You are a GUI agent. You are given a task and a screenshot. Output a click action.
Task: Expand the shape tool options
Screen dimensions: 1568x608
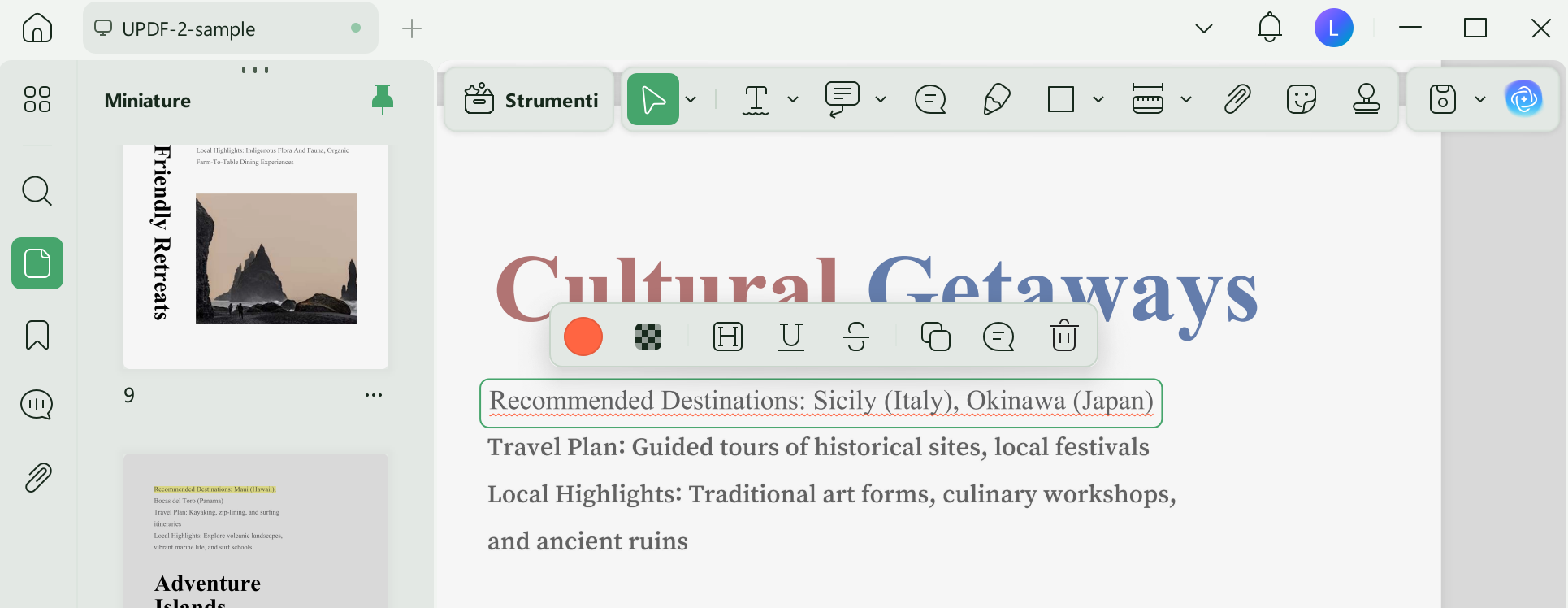(1098, 99)
